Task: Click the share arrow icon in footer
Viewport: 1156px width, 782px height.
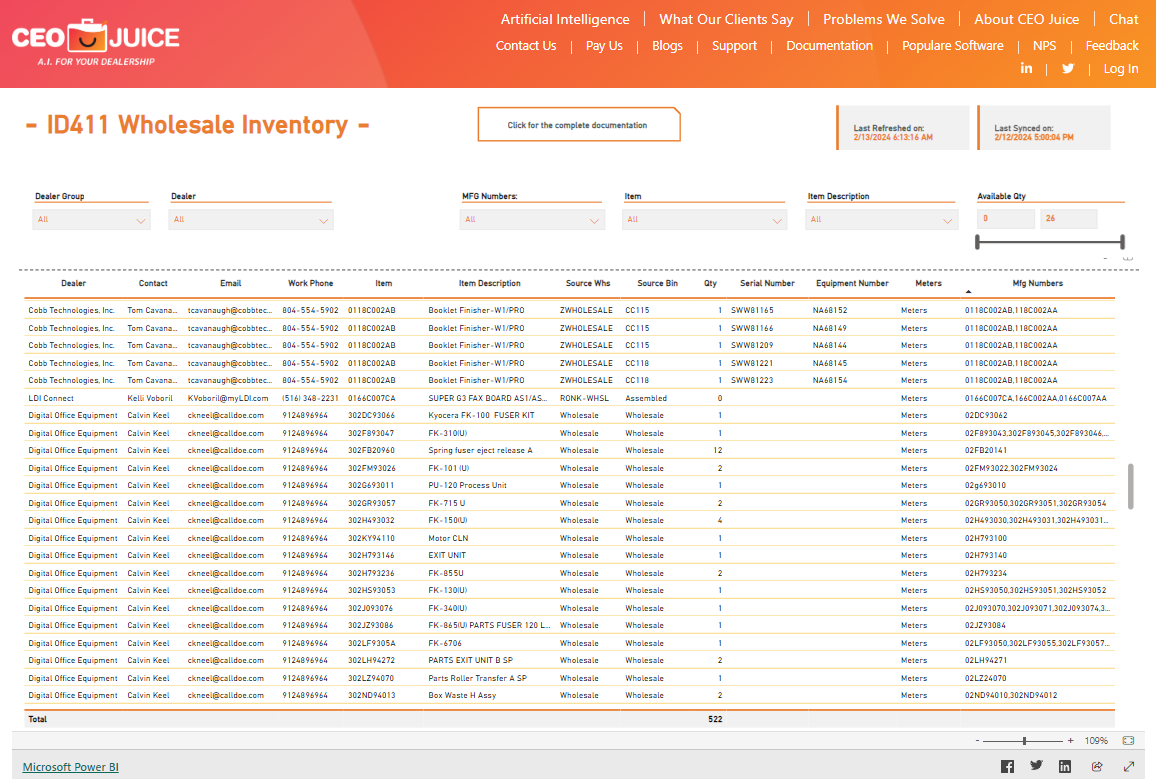Action: pyautogui.click(x=1097, y=767)
